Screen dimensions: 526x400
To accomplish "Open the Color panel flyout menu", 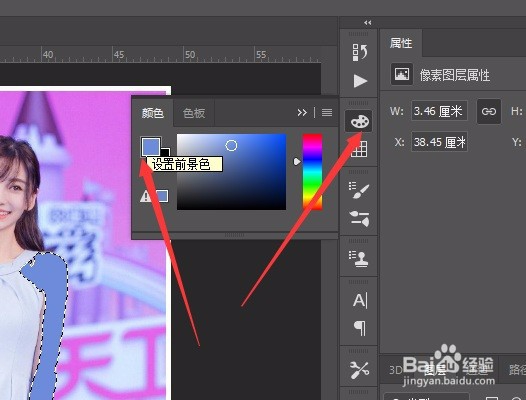I will click(327, 113).
